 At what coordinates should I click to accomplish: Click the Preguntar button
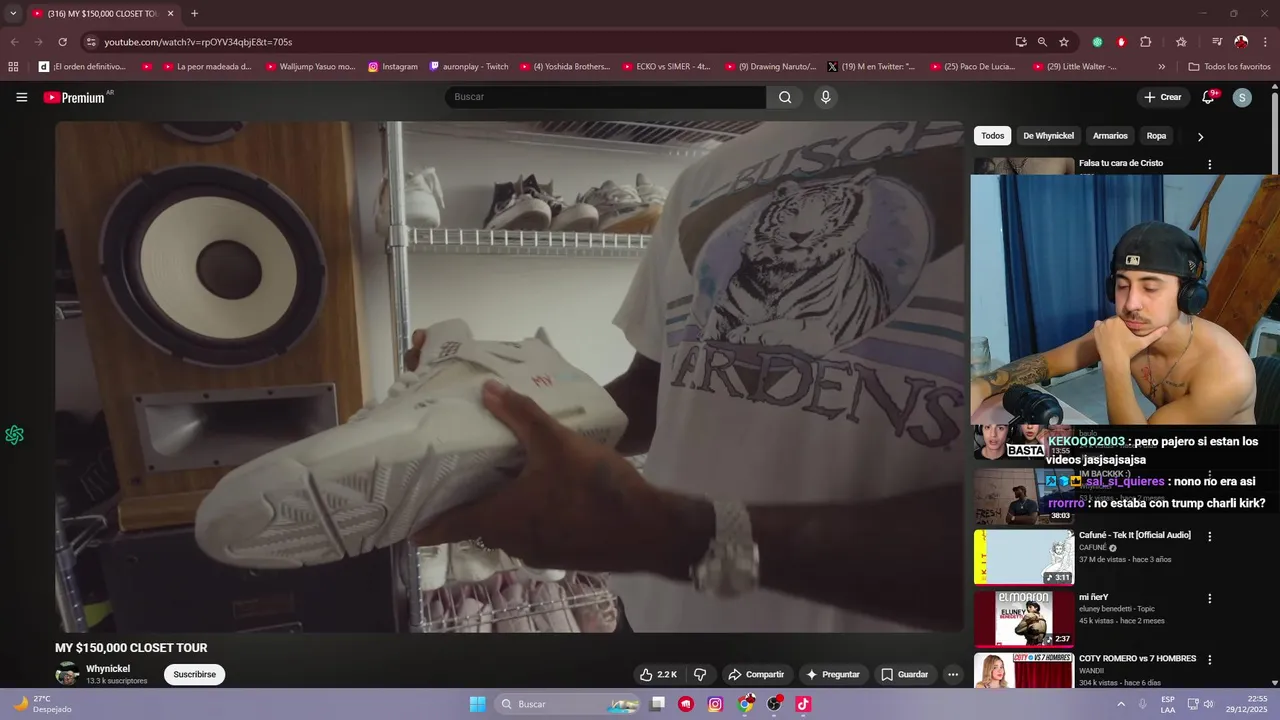pos(832,675)
